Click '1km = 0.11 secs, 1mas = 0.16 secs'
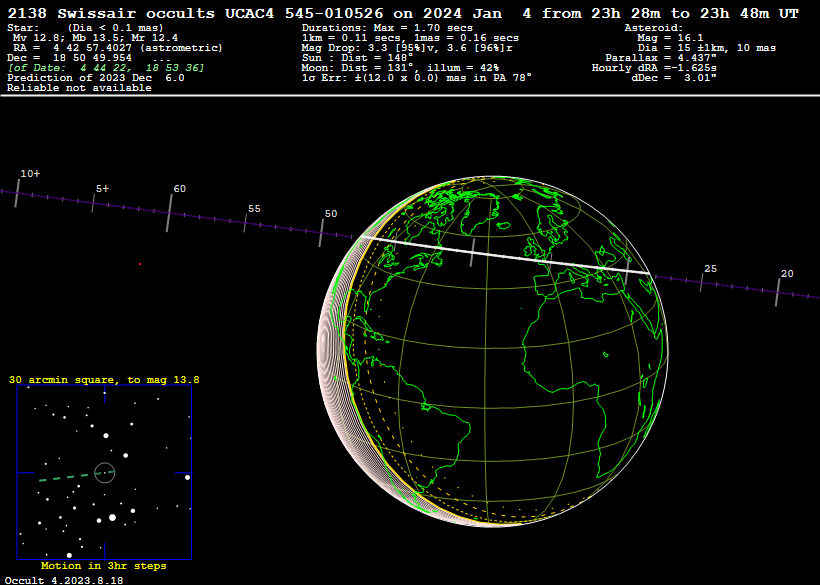This screenshot has height=585, width=820. coord(410,38)
